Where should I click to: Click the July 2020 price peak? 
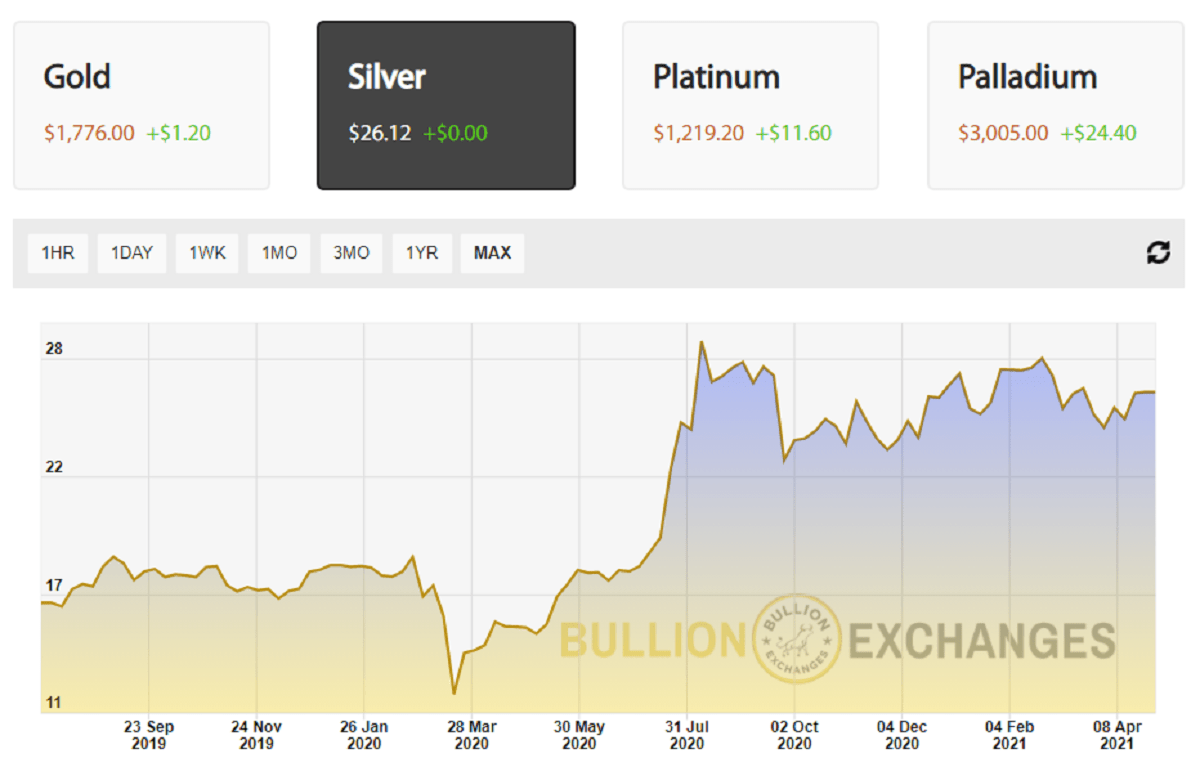tap(702, 343)
